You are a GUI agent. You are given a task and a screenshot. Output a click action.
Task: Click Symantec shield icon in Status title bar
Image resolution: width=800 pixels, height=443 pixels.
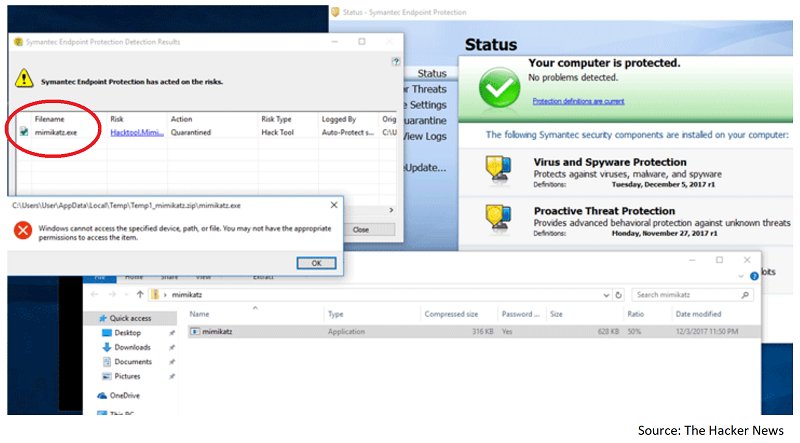tap(335, 12)
